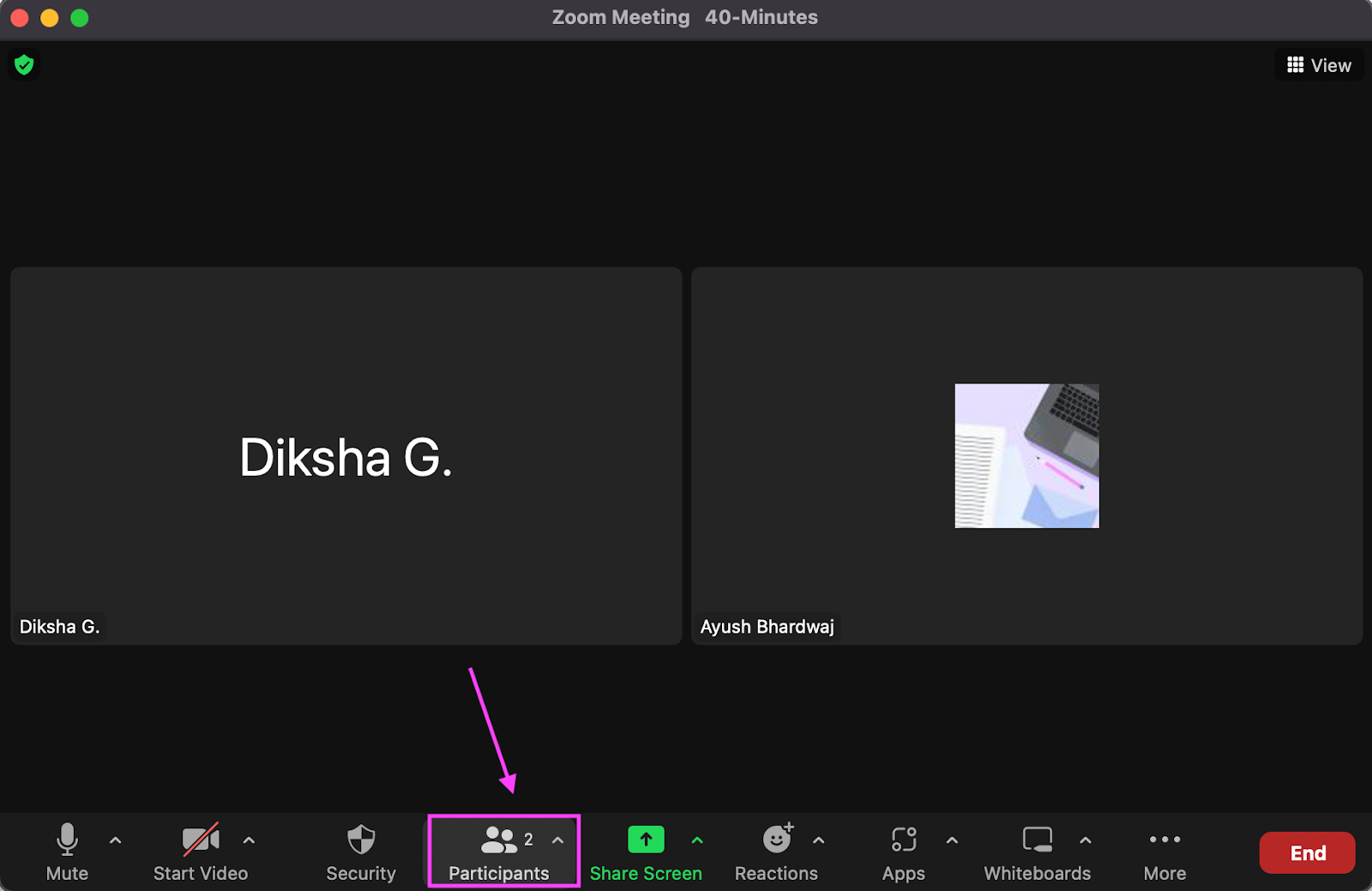Minimize the Zoom window
Screen dimensions: 1372x891
pyautogui.click(x=49, y=16)
